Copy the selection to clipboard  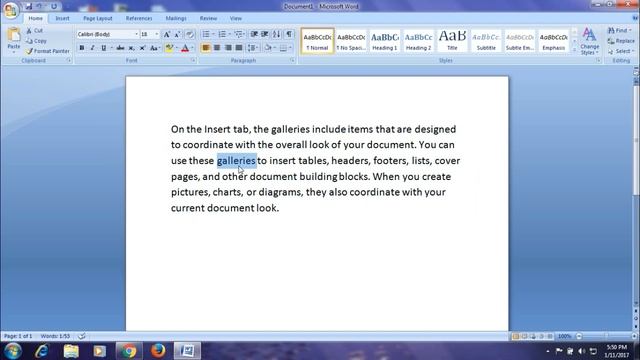(x=36, y=41)
